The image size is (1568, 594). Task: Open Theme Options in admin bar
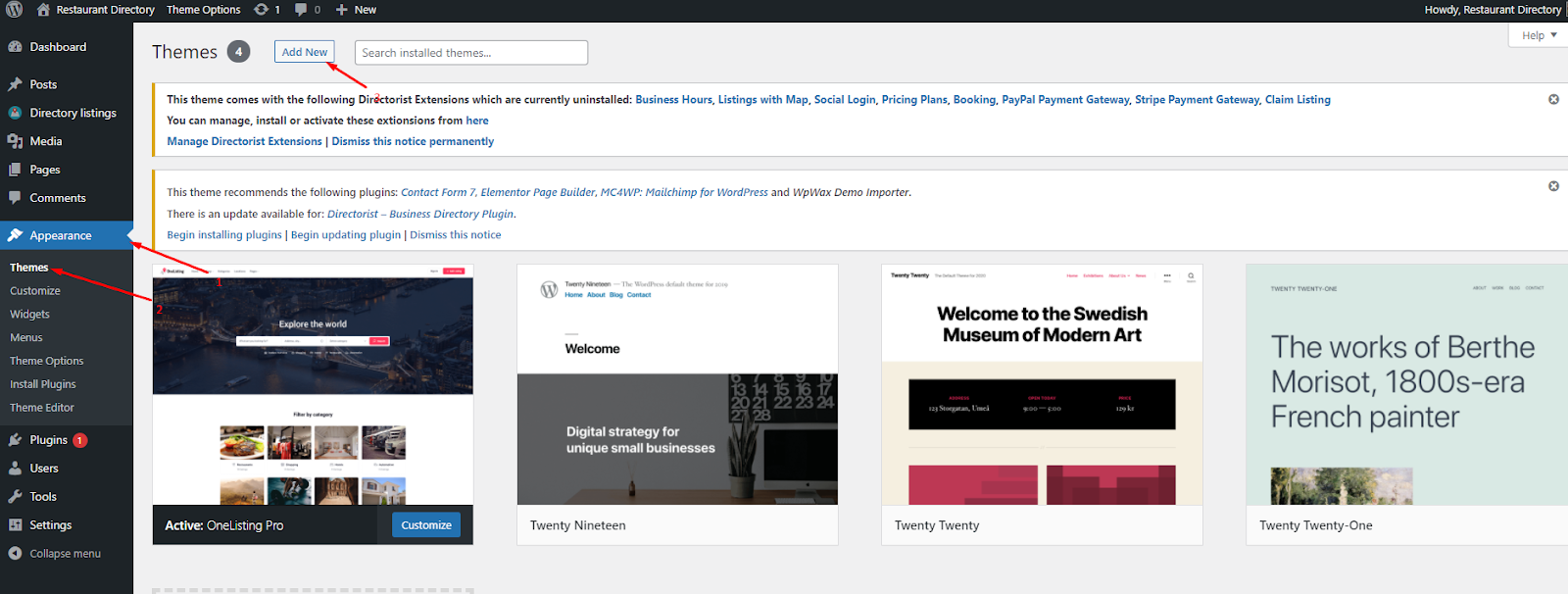(x=203, y=10)
